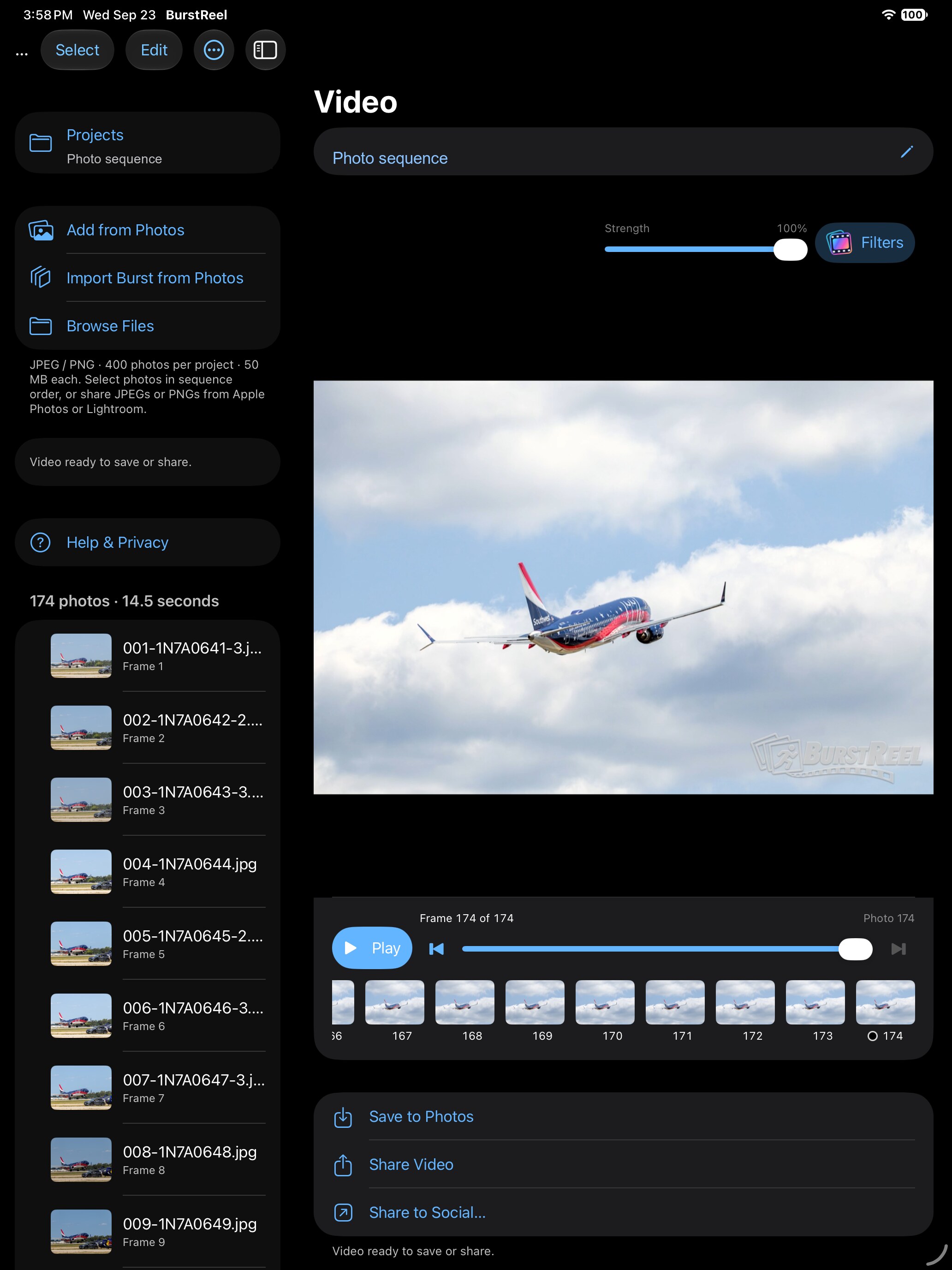Click the frame scrubber slider handle
Viewport: 952px width, 1270px height.
pyautogui.click(x=855, y=949)
